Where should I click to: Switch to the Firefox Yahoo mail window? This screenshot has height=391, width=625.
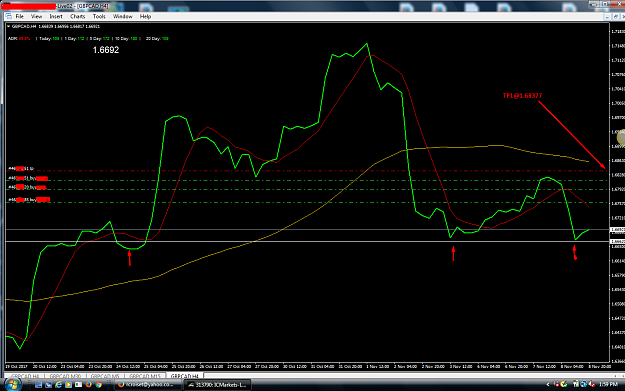147,385
